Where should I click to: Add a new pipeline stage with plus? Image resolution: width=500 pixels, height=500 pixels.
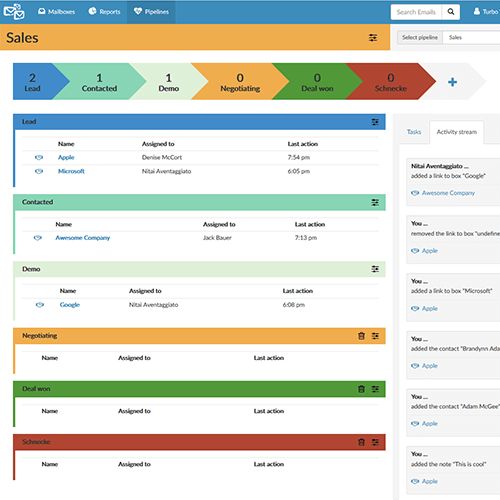point(452,82)
